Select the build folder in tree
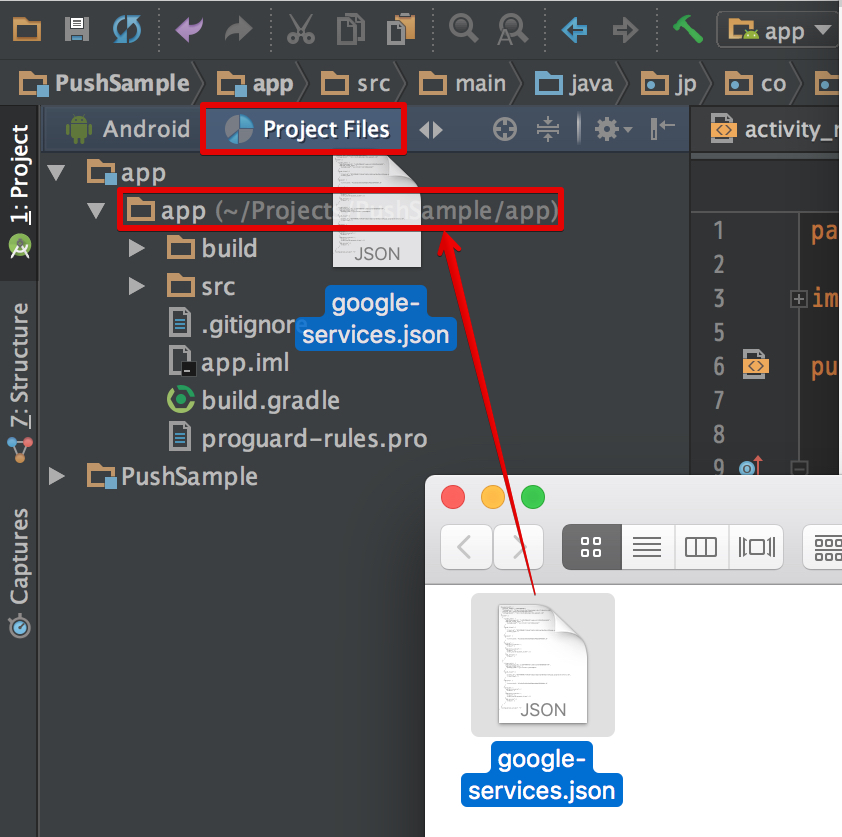The width and height of the screenshot is (842, 837). tap(212, 249)
